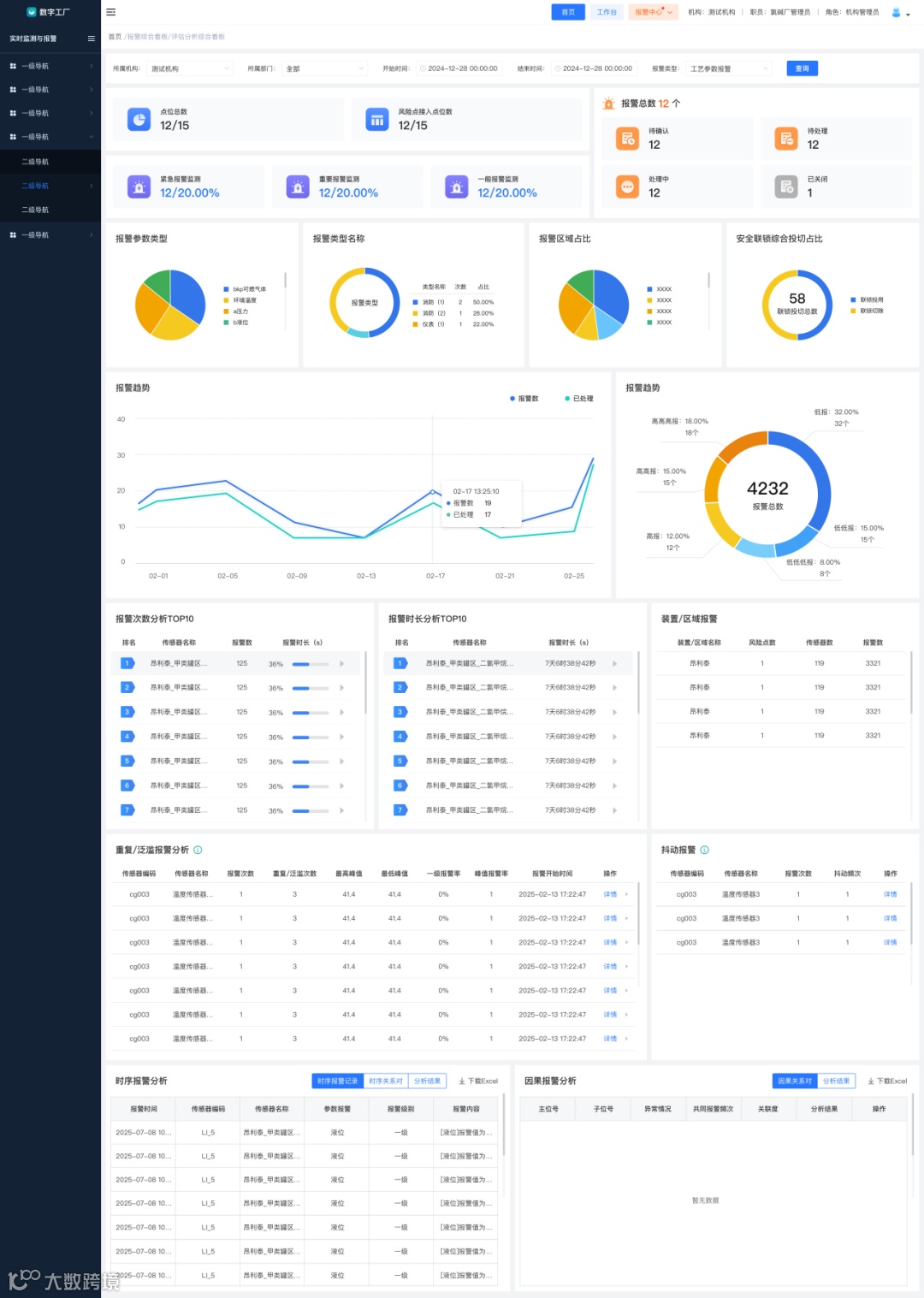Open the 所属机构 dropdown
Image resolution: width=924 pixels, height=1298 pixels.
tap(190, 68)
